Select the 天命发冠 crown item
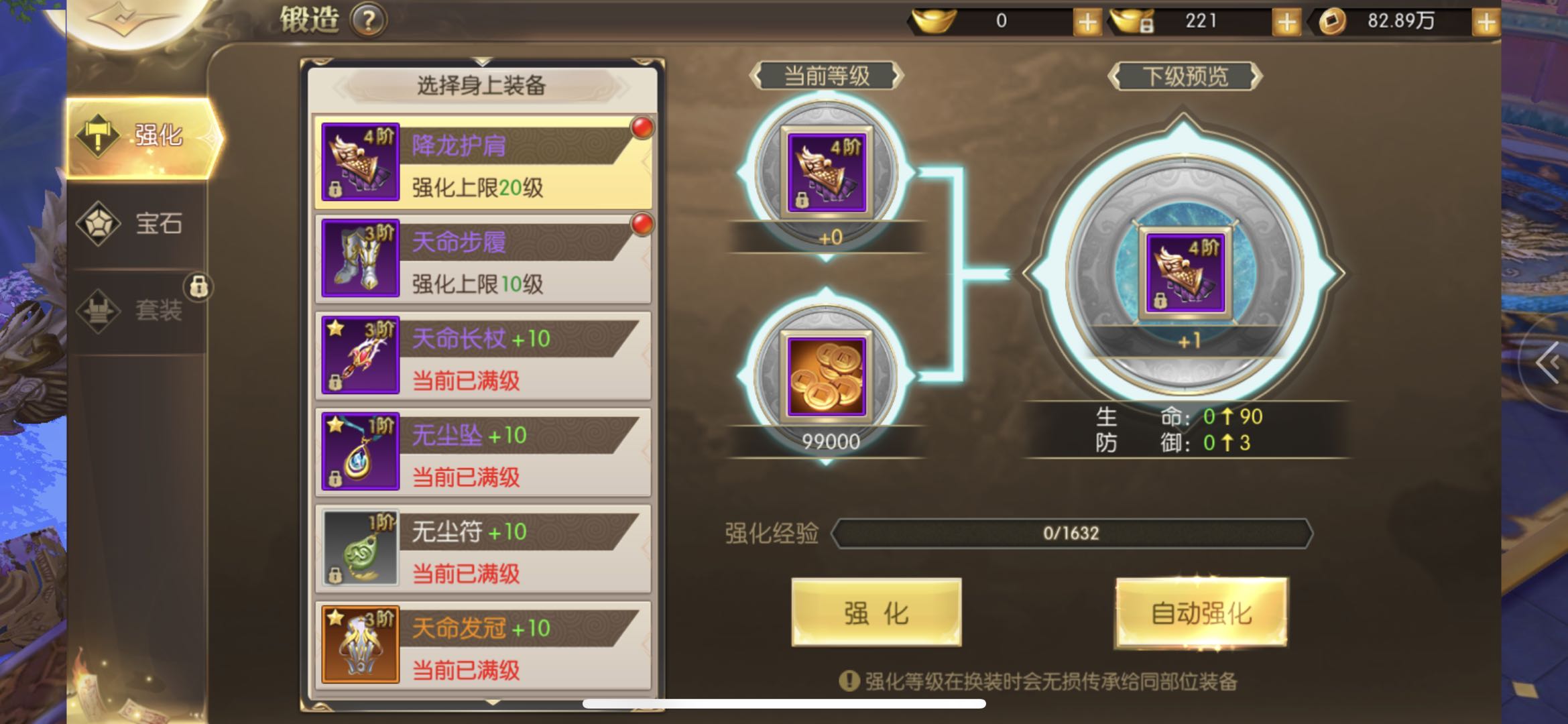1568x724 pixels. pos(483,645)
